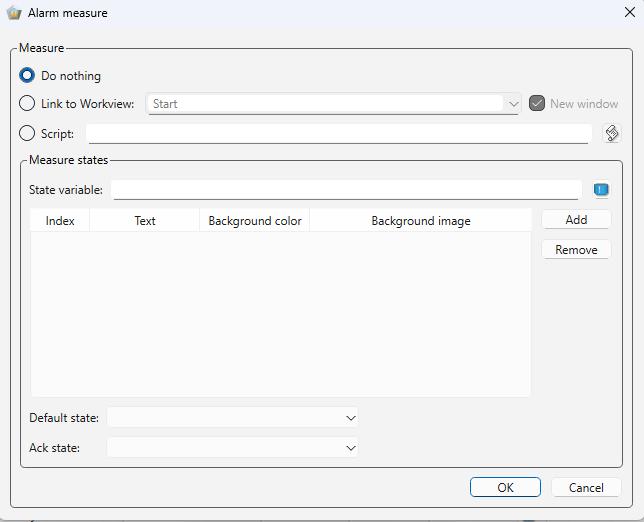The width and height of the screenshot is (644, 522).
Task: Click the Text column header
Action: click(x=145, y=221)
